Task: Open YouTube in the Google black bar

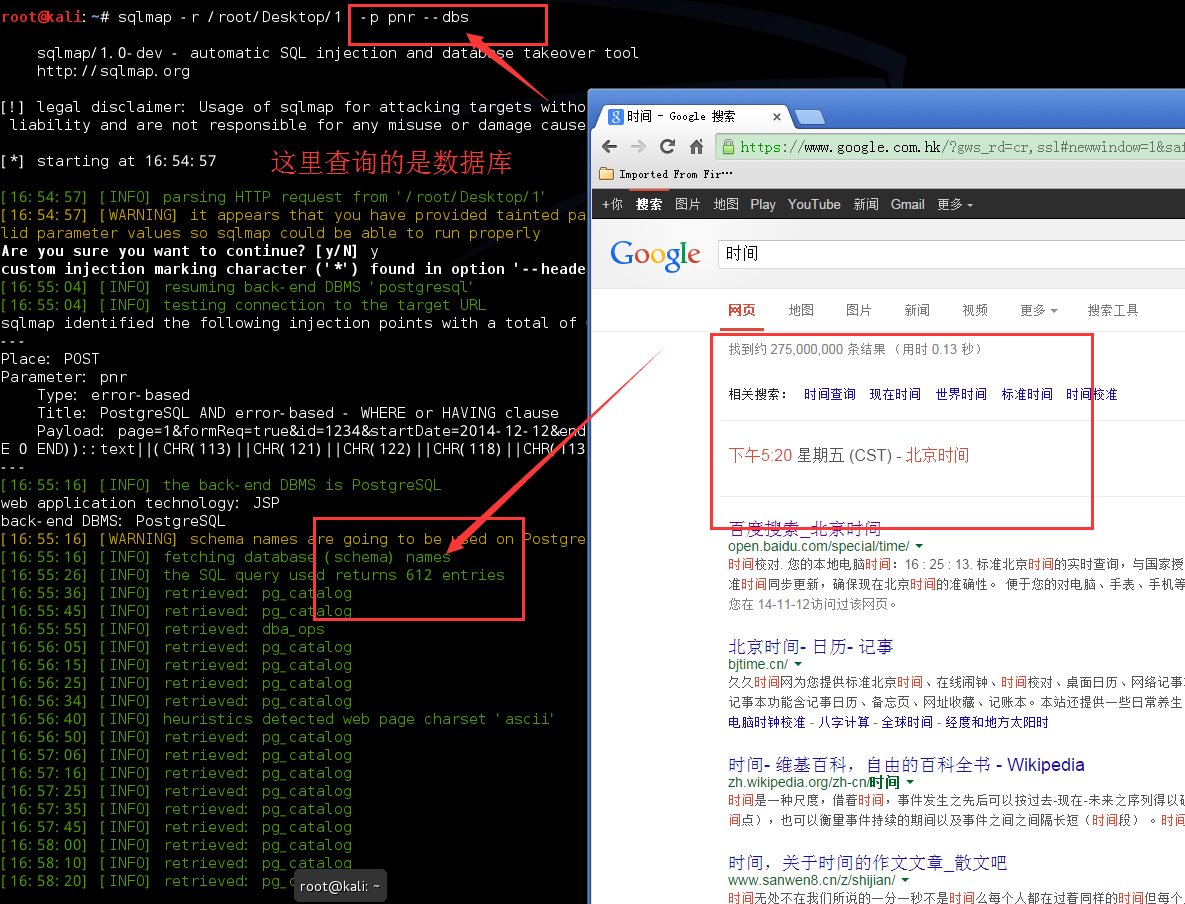Action: click(x=814, y=204)
